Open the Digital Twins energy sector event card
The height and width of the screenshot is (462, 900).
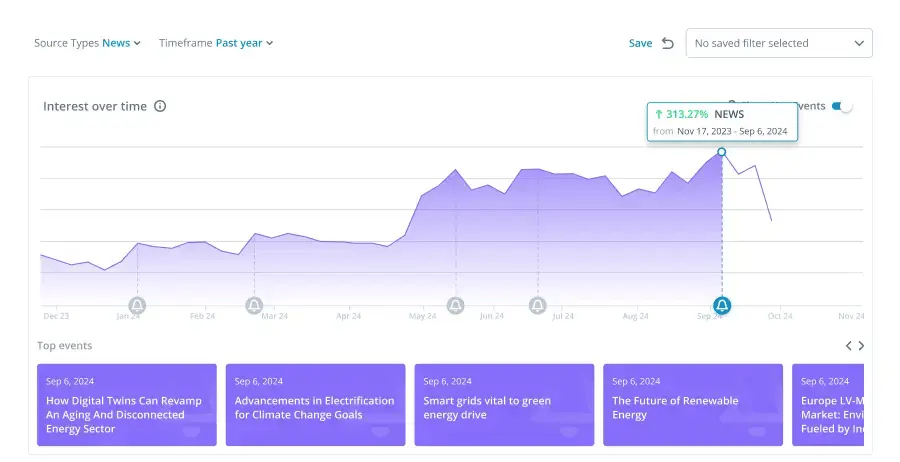tap(126, 405)
